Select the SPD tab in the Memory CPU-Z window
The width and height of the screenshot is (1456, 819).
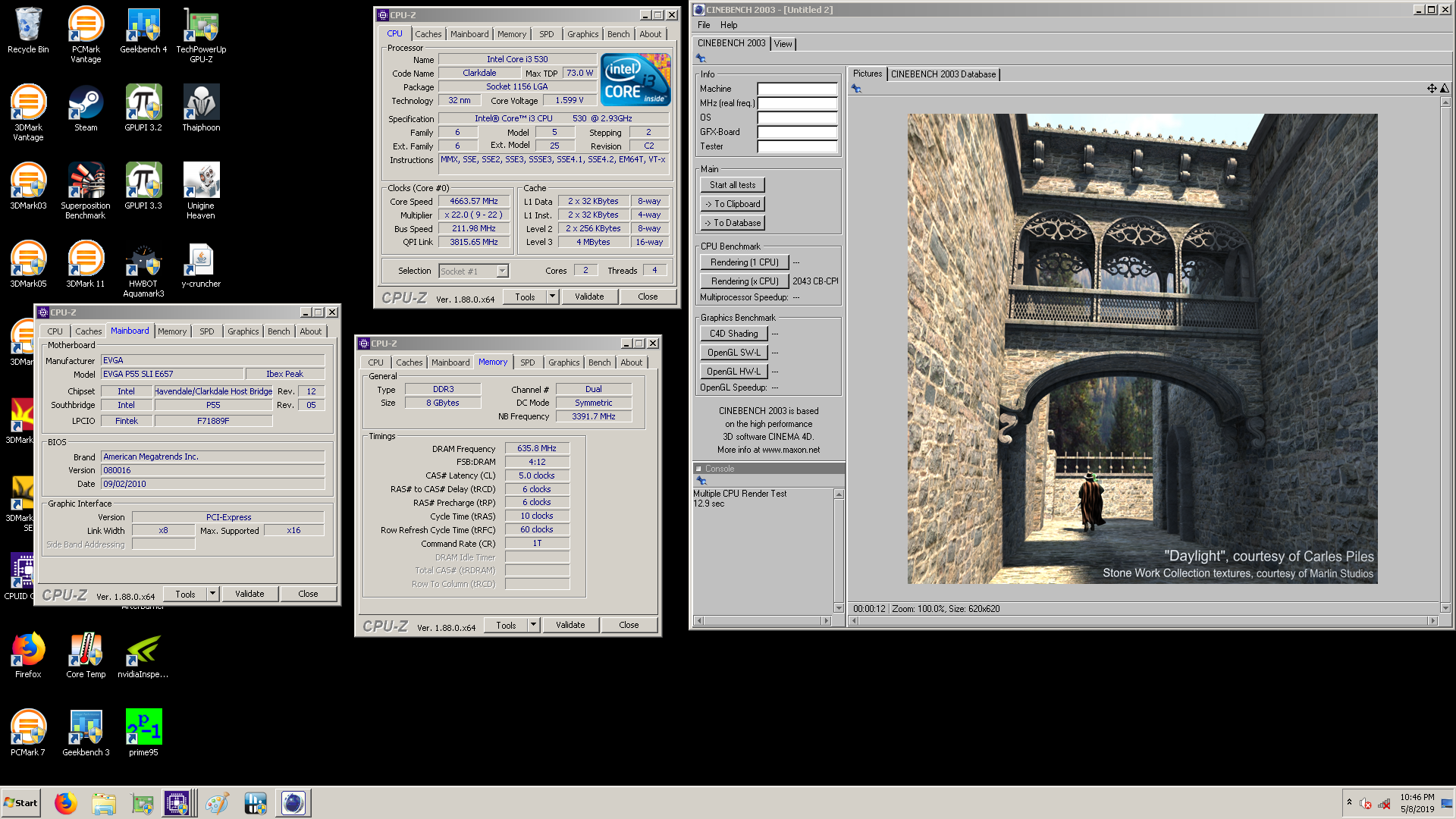click(527, 362)
